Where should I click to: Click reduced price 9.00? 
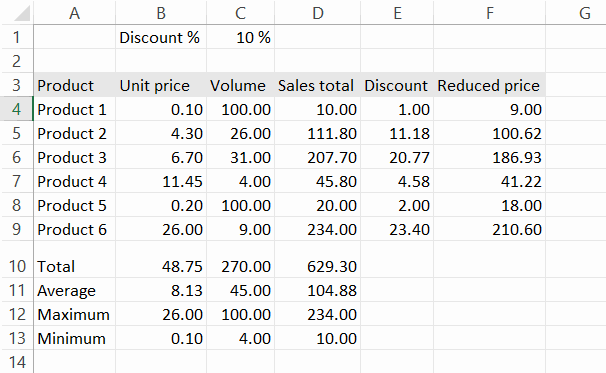(x=489, y=109)
